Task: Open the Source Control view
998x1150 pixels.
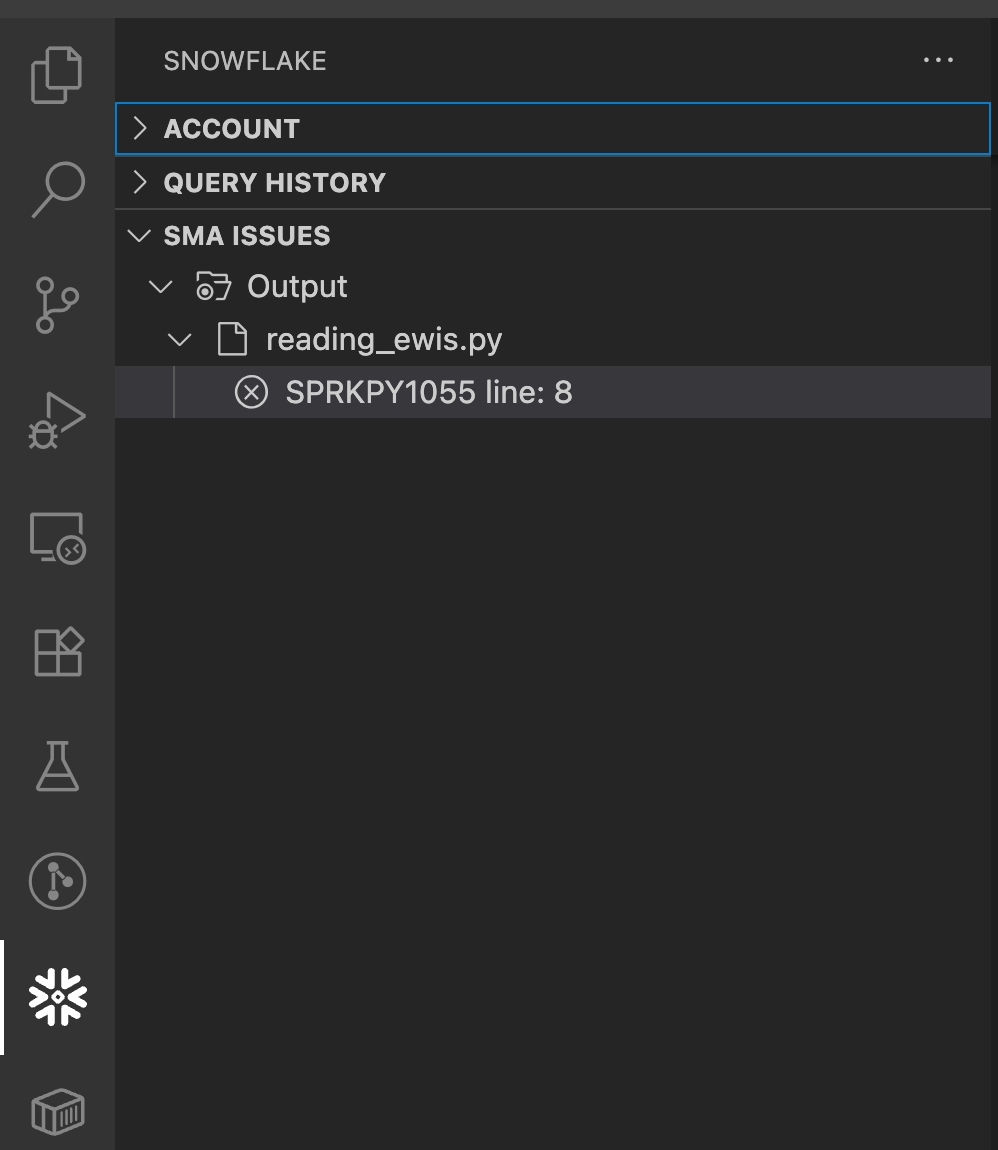Action: point(57,304)
